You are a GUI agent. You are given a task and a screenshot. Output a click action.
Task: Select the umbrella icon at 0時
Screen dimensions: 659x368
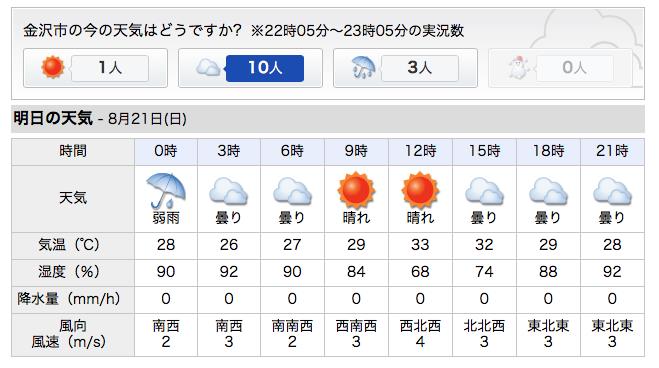[x=166, y=191]
